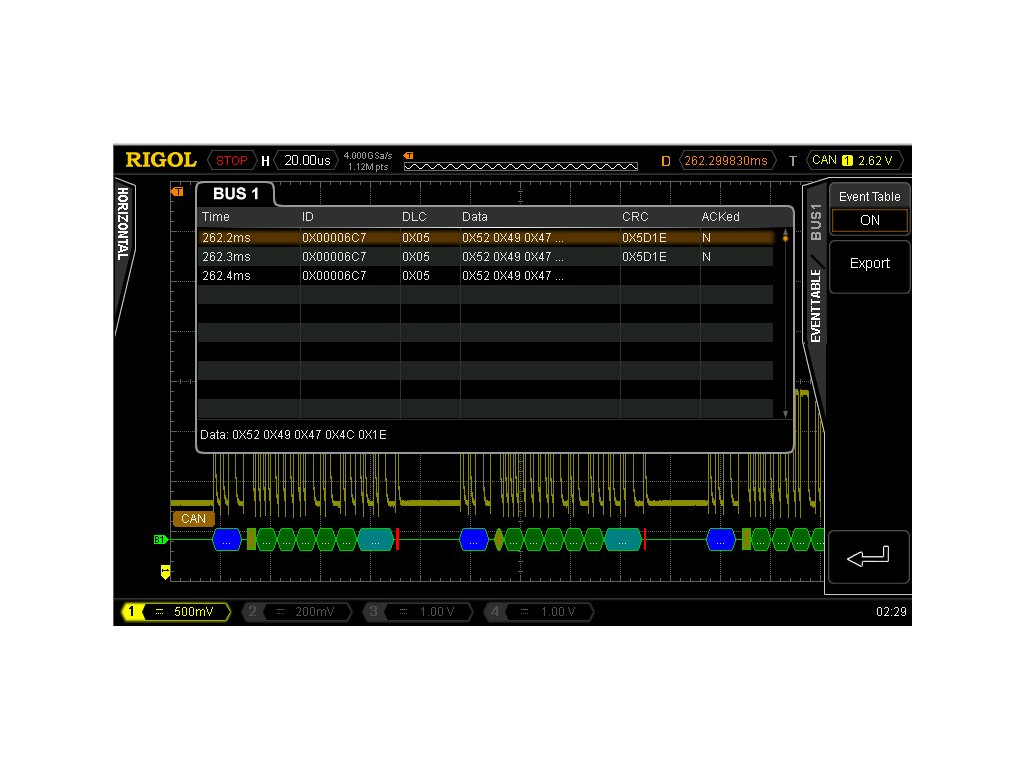Select channel 2 200mV indicator
The height and width of the screenshot is (768, 1024).
click(297, 612)
